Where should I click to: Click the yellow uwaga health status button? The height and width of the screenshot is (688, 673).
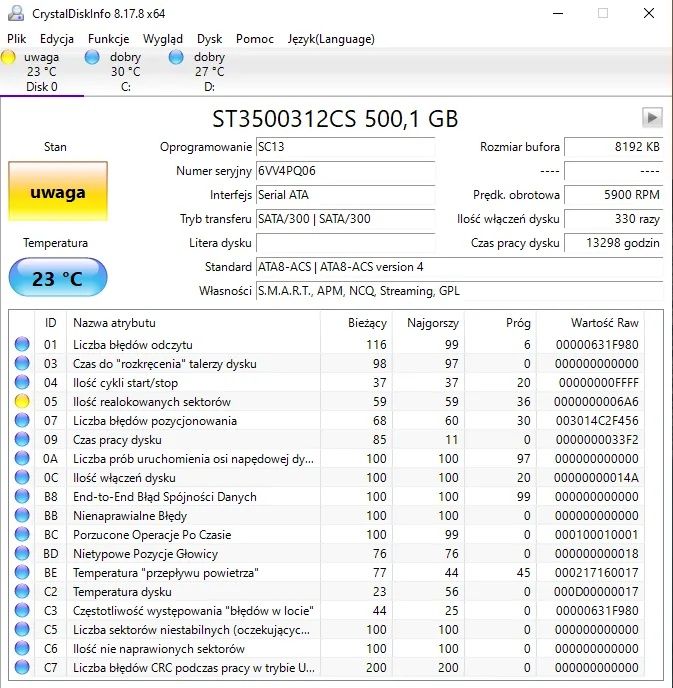click(58, 191)
